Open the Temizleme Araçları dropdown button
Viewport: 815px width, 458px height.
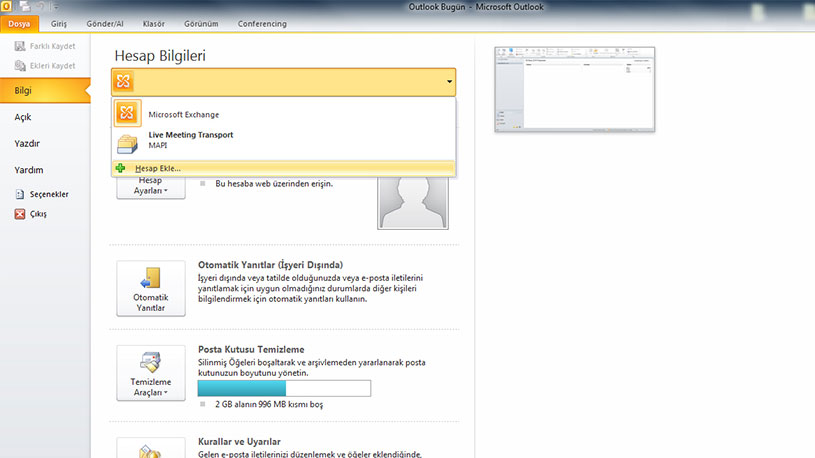(151, 373)
